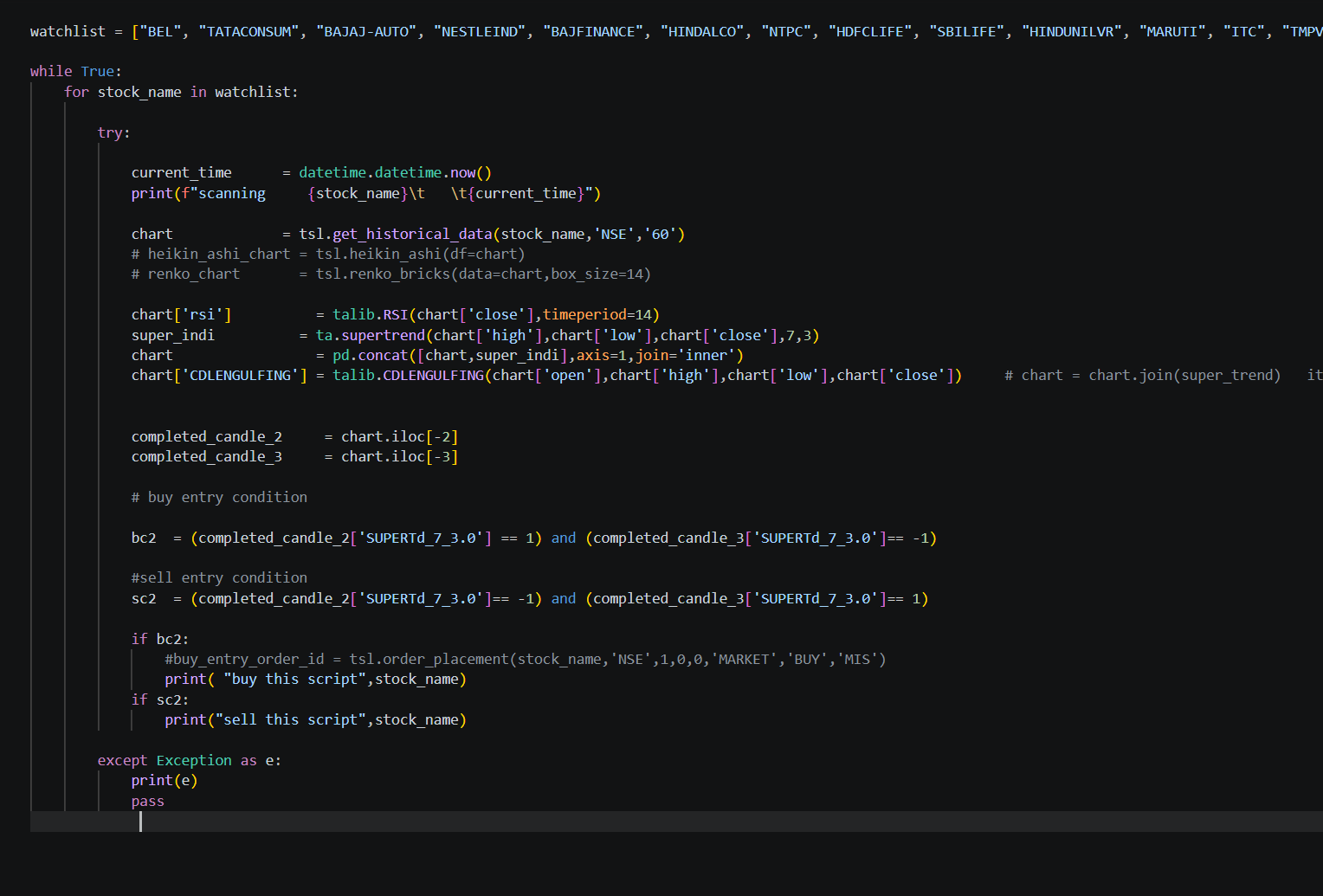Click box_size=14 in the renko comment
This screenshot has height=896, width=1323.
click(x=597, y=274)
